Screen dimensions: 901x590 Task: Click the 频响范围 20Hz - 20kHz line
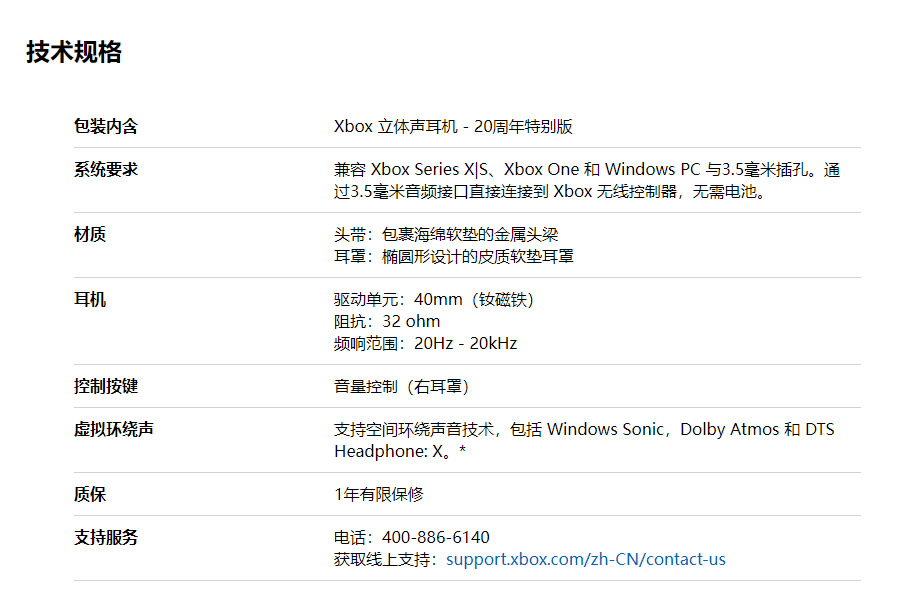tap(425, 343)
